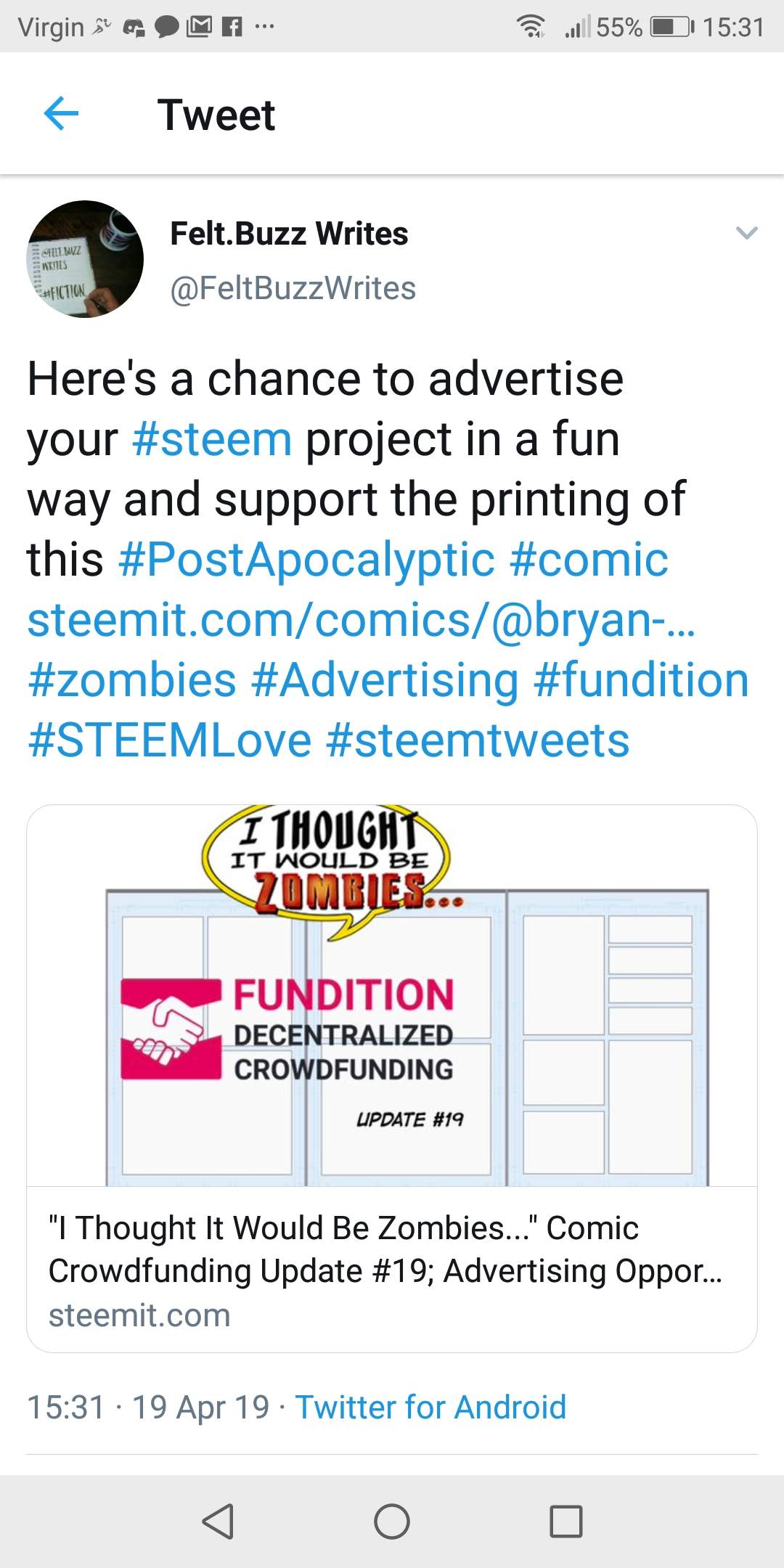Tap the @FeltBuzzWrites handle
The height and width of the screenshot is (1568, 784).
click(293, 288)
